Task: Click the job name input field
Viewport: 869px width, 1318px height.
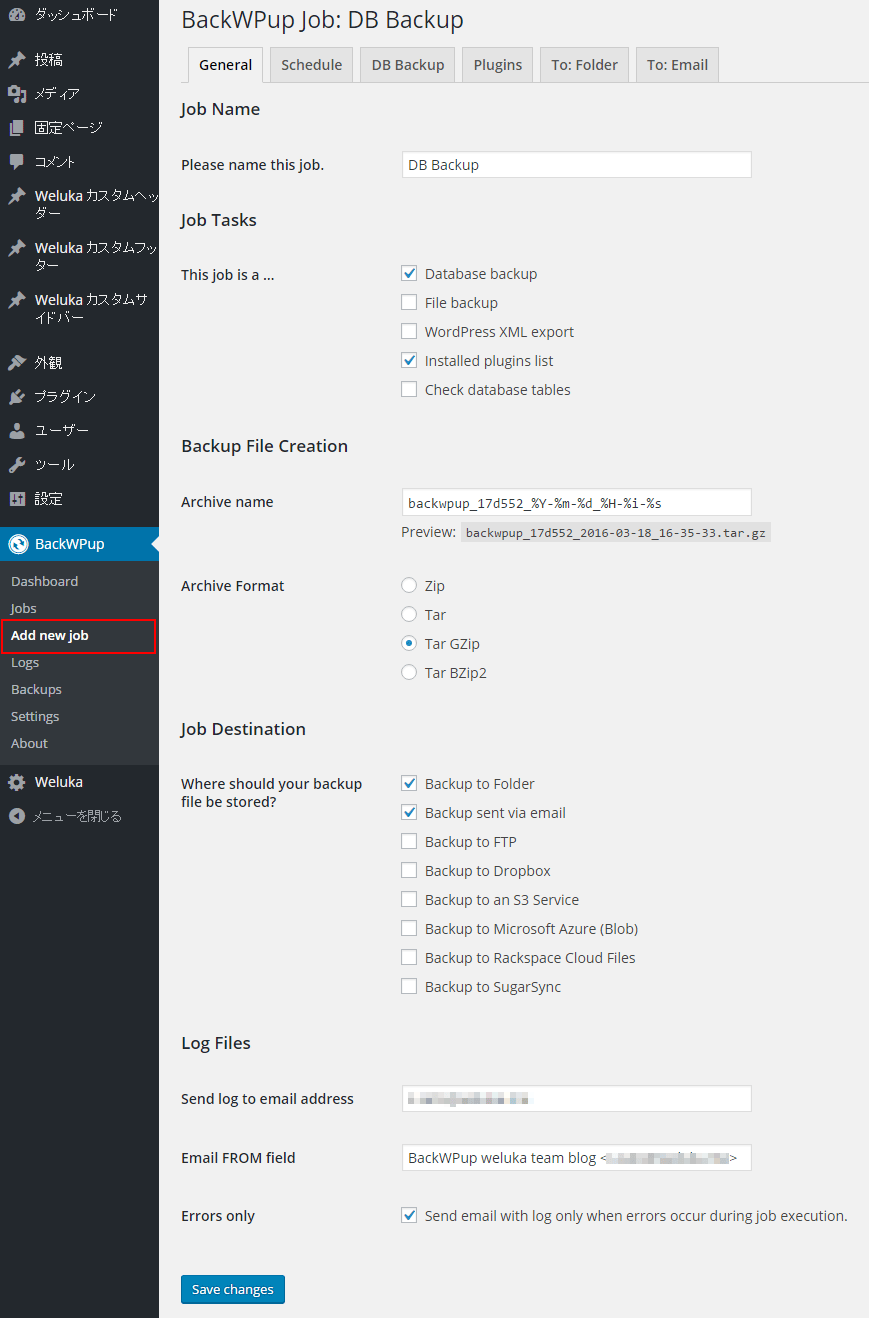Action: coord(576,165)
